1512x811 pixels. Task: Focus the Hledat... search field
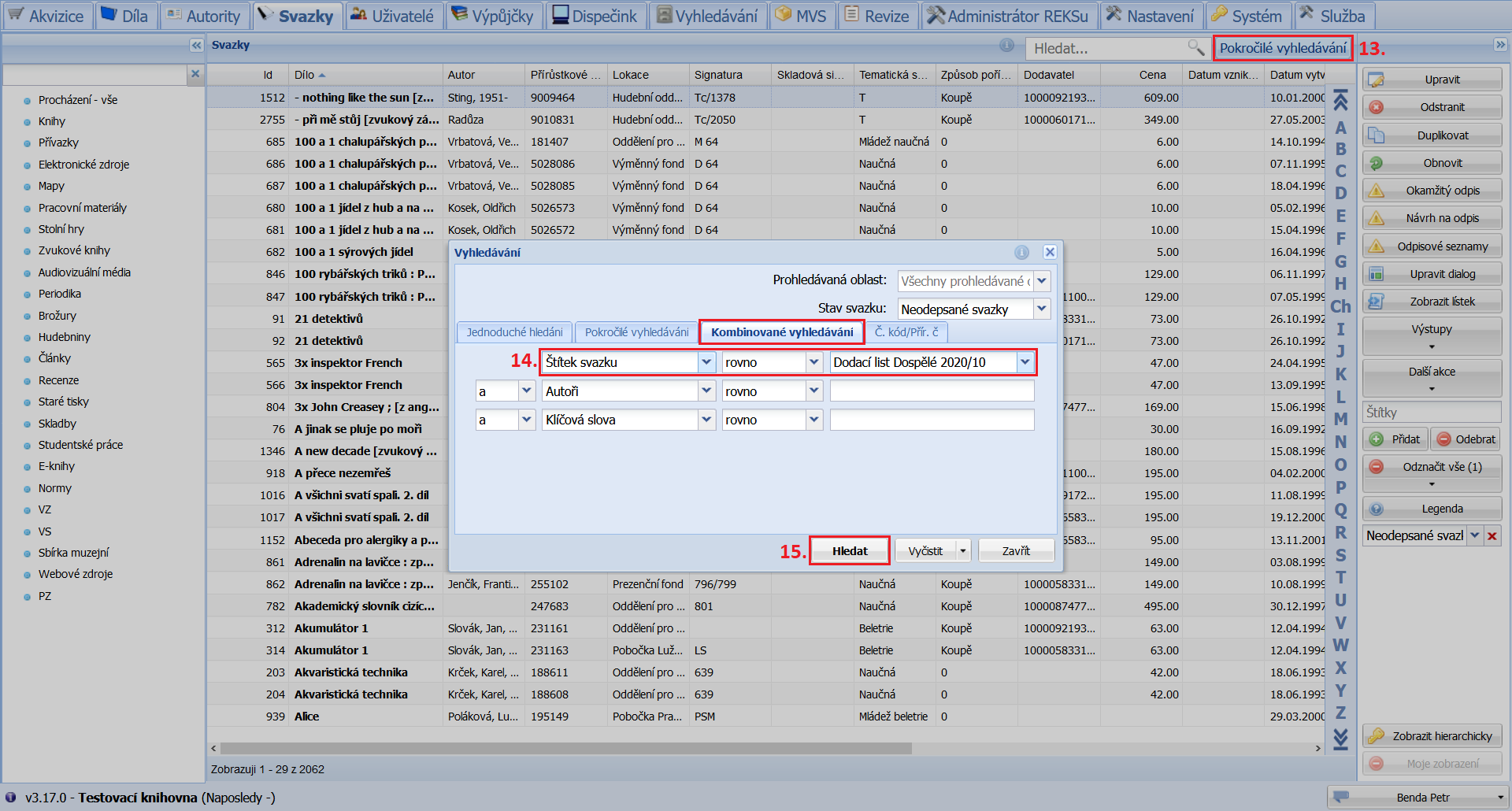click(1108, 49)
